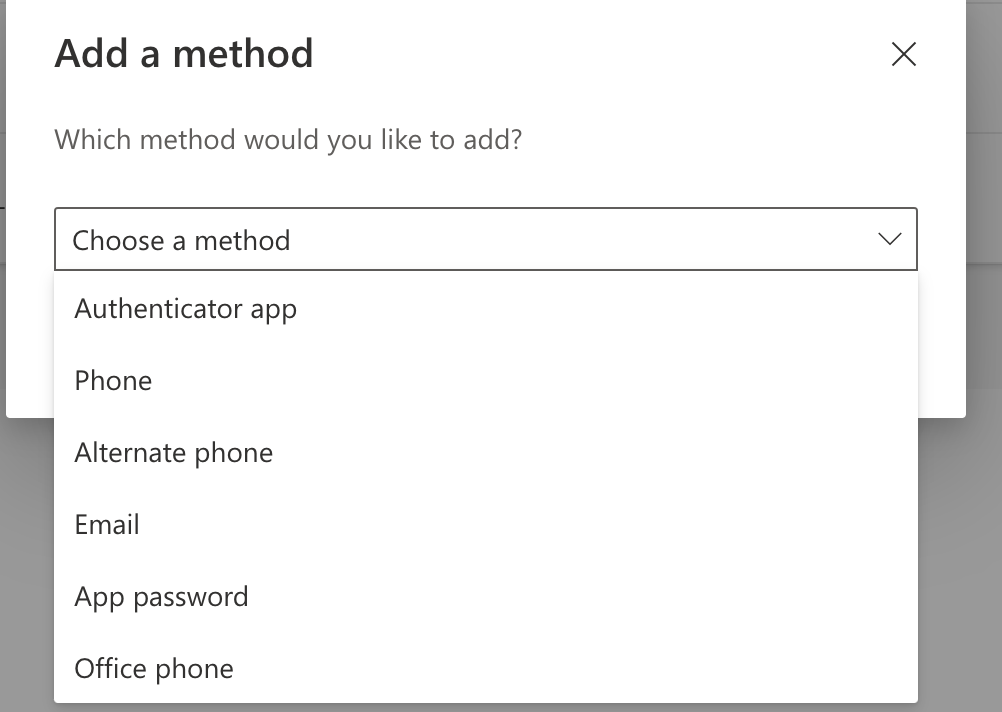Click the Add a method heading

(184, 54)
